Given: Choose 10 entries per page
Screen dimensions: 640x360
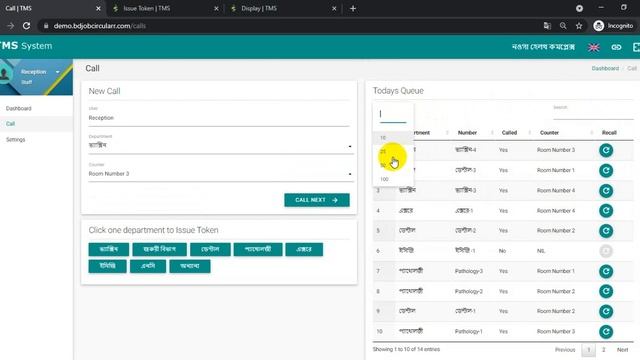Looking at the screenshot, I should tap(393, 138).
